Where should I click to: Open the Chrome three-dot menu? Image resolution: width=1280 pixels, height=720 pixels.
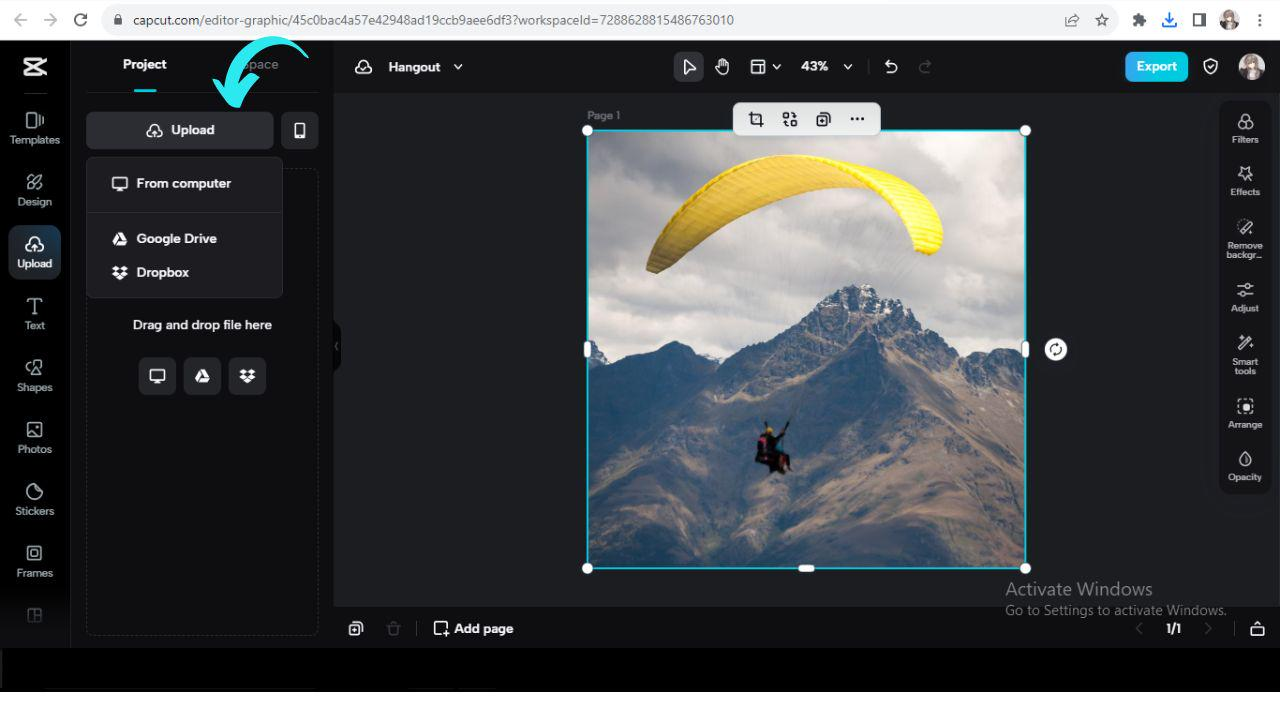(1260, 20)
